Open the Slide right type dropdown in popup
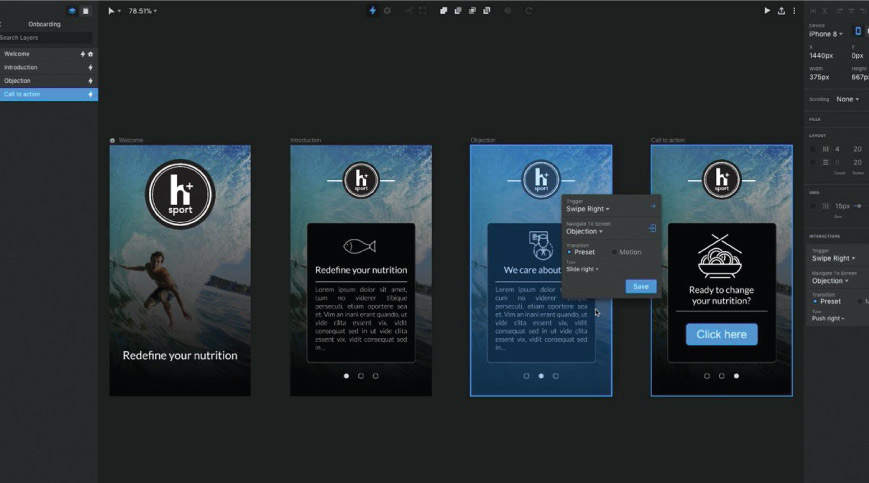The width and height of the screenshot is (869, 483). click(x=582, y=269)
